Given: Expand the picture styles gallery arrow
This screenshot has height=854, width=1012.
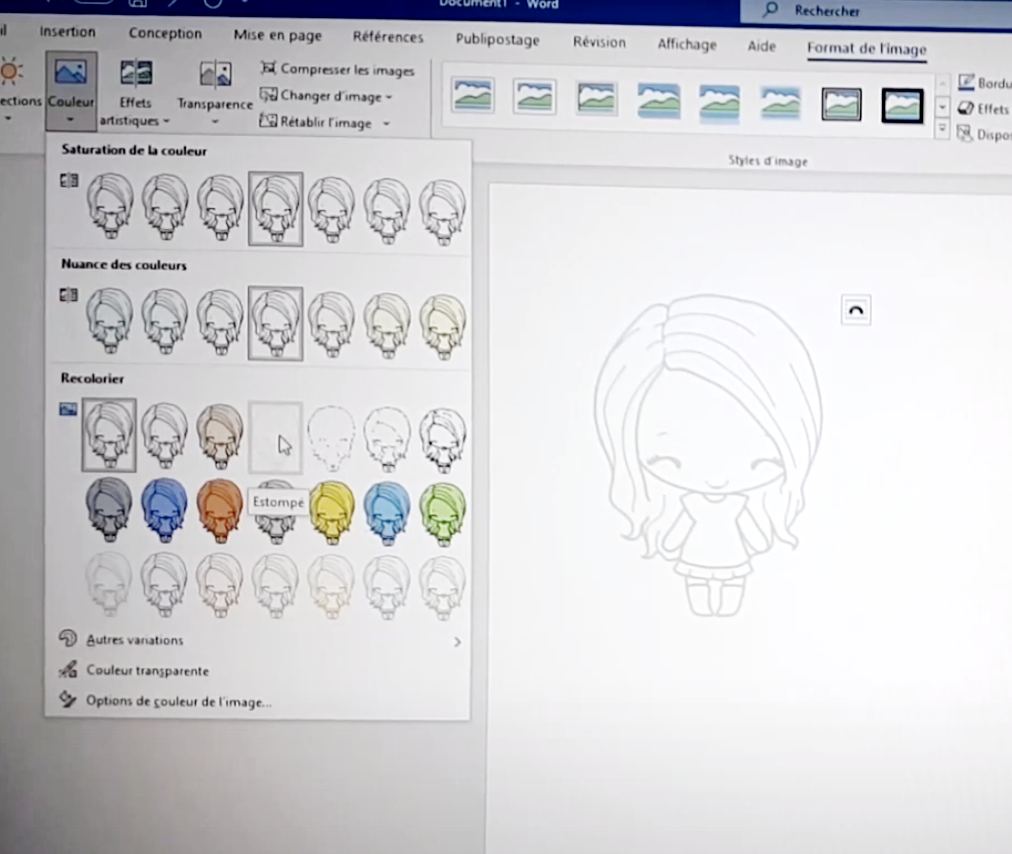Looking at the screenshot, I should click(942, 130).
